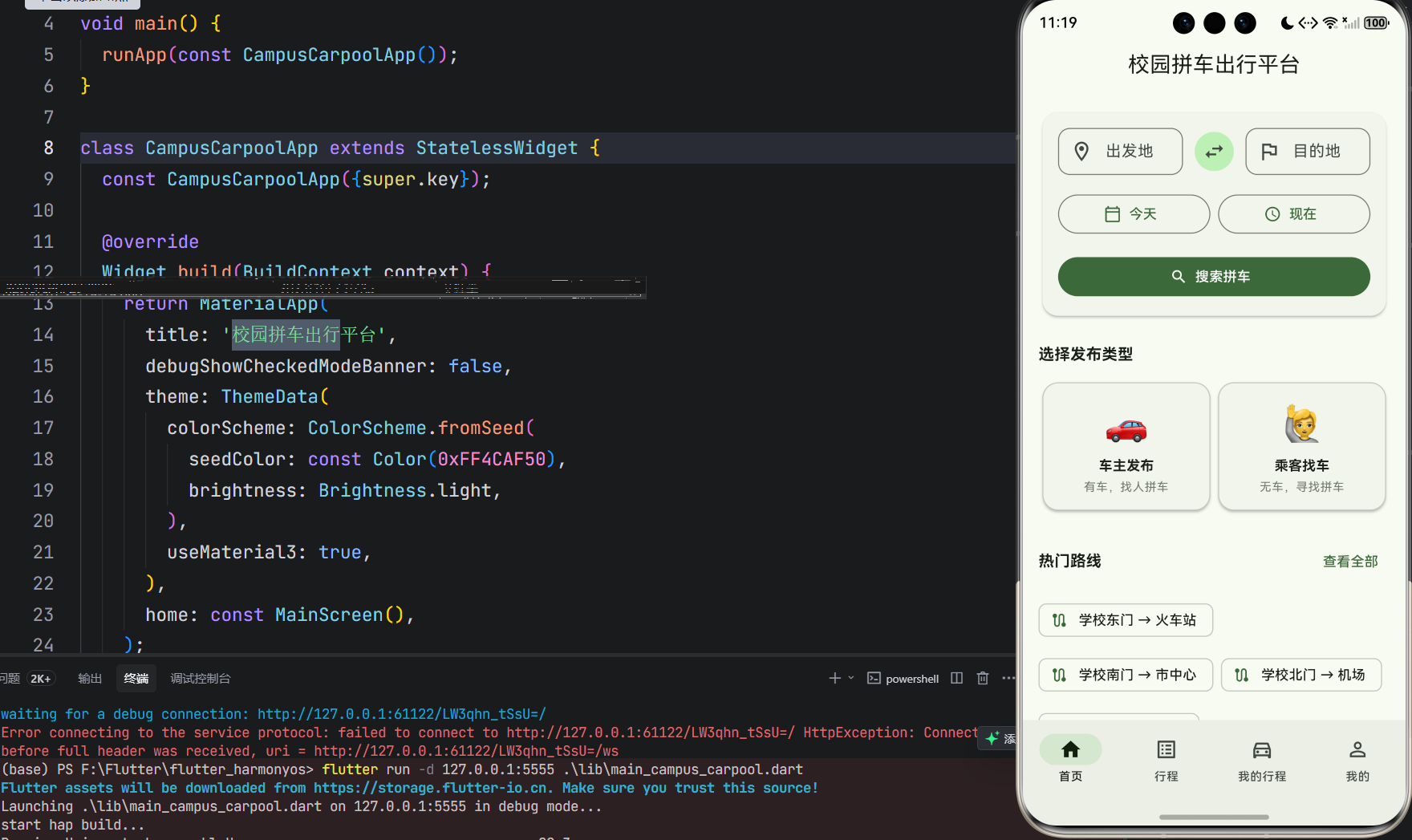Switch to the 输出 (Output) panel tab

coord(90,679)
